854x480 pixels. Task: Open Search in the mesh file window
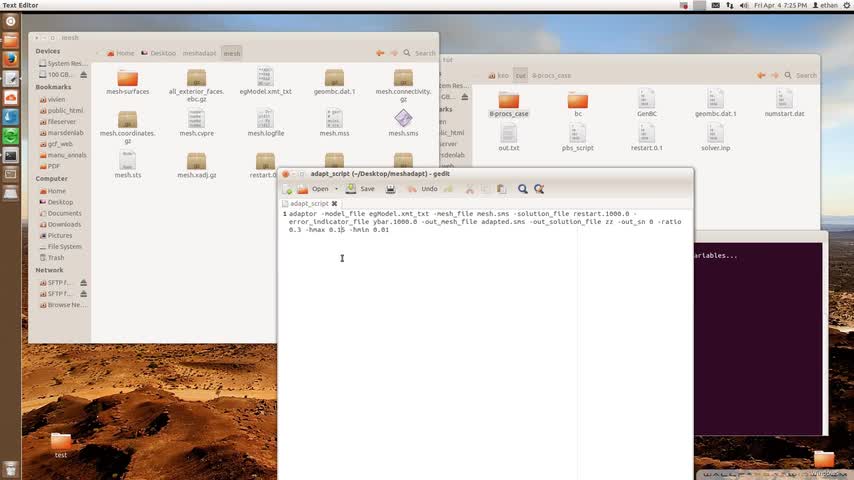[419, 53]
